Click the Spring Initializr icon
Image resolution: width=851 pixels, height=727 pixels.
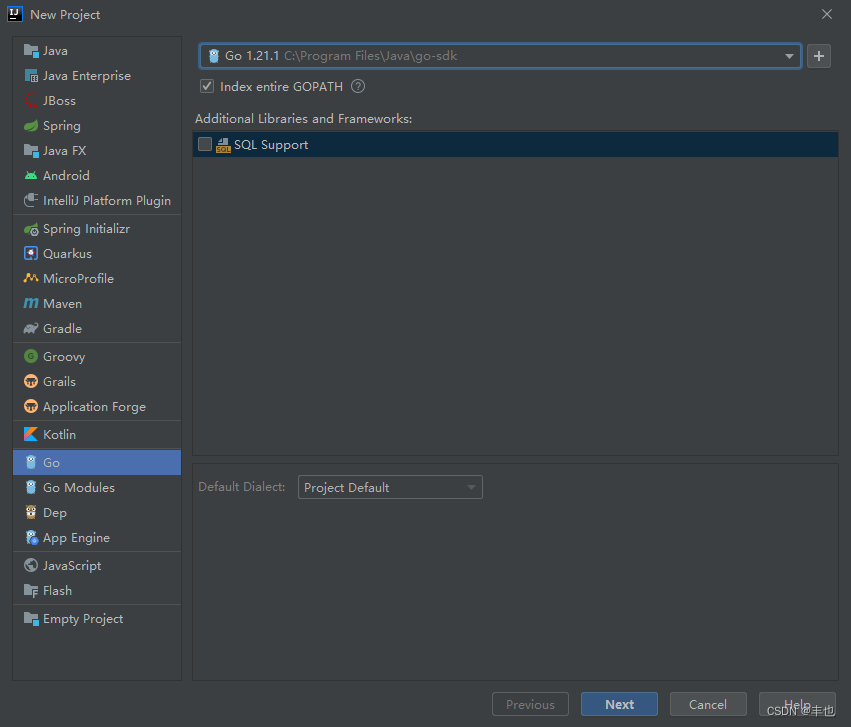[31, 229]
